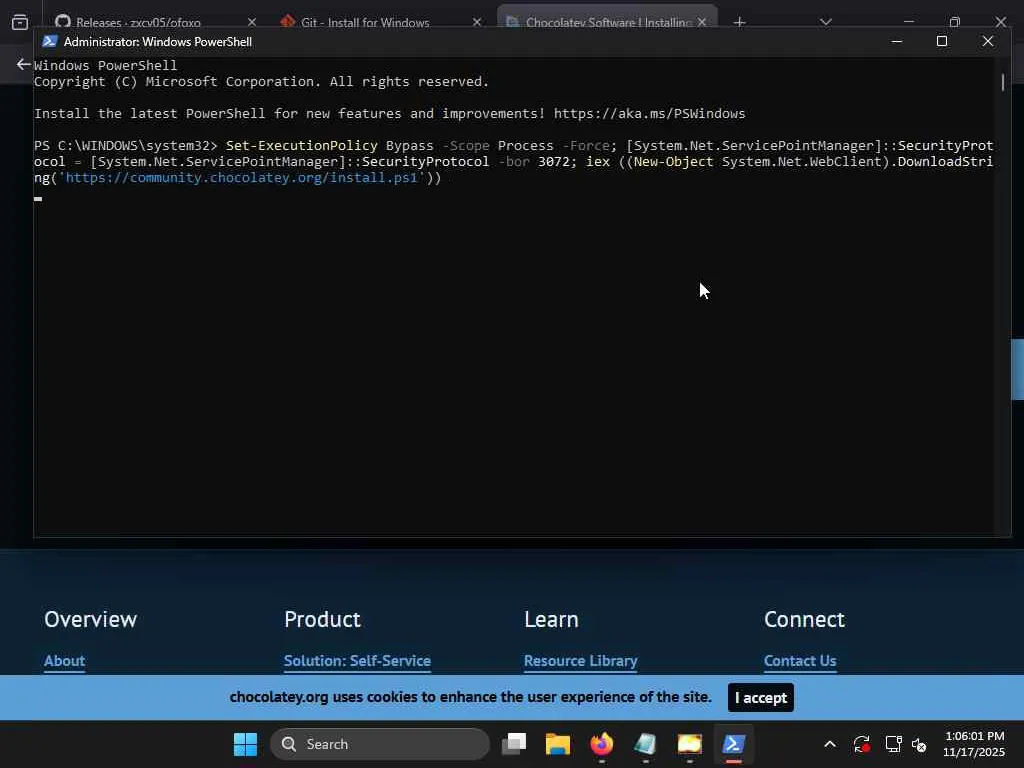Accept cookies with I accept button
This screenshot has height=768, width=1024.
pos(761,697)
